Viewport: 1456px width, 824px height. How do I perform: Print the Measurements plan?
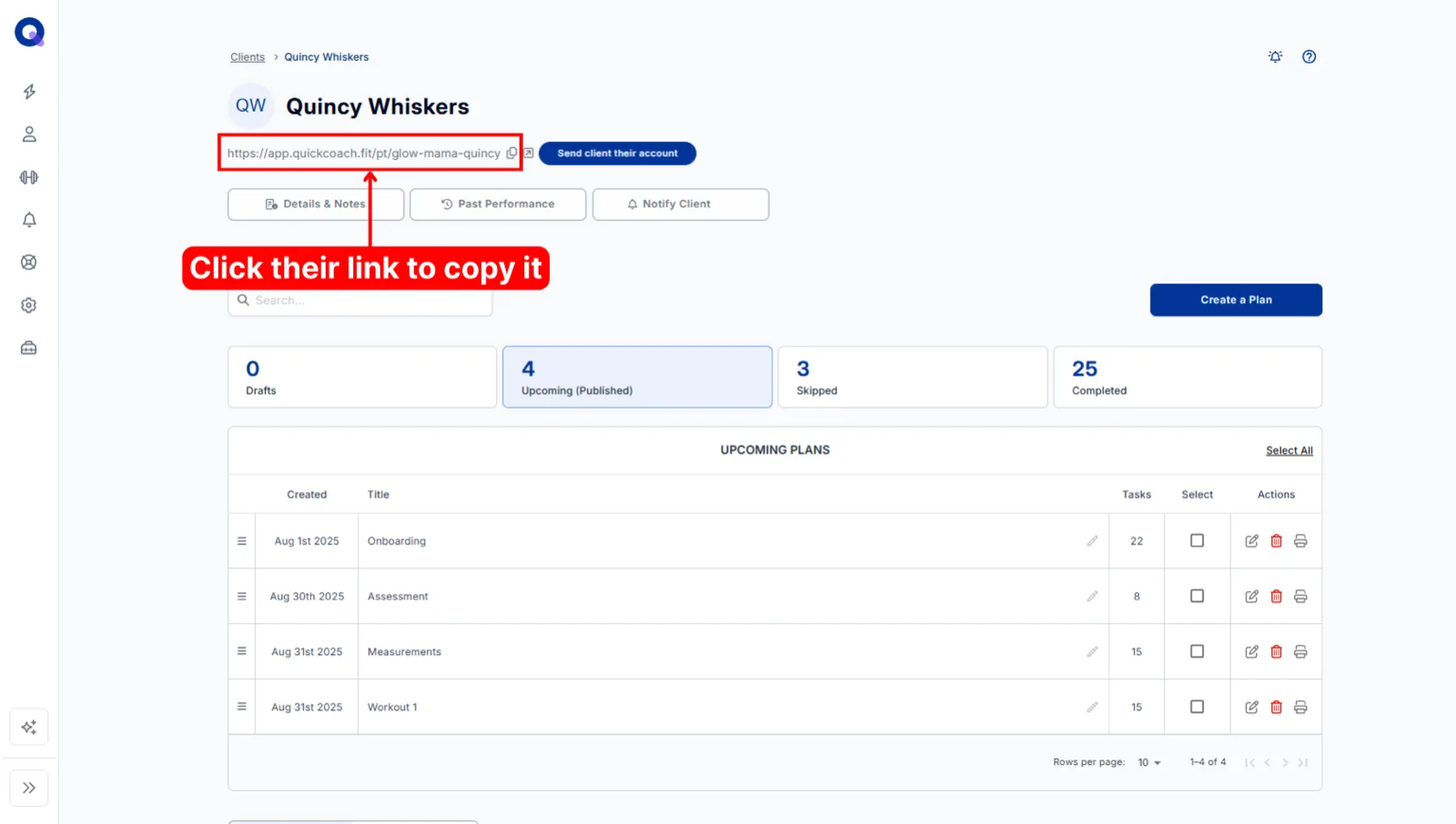[1300, 652]
